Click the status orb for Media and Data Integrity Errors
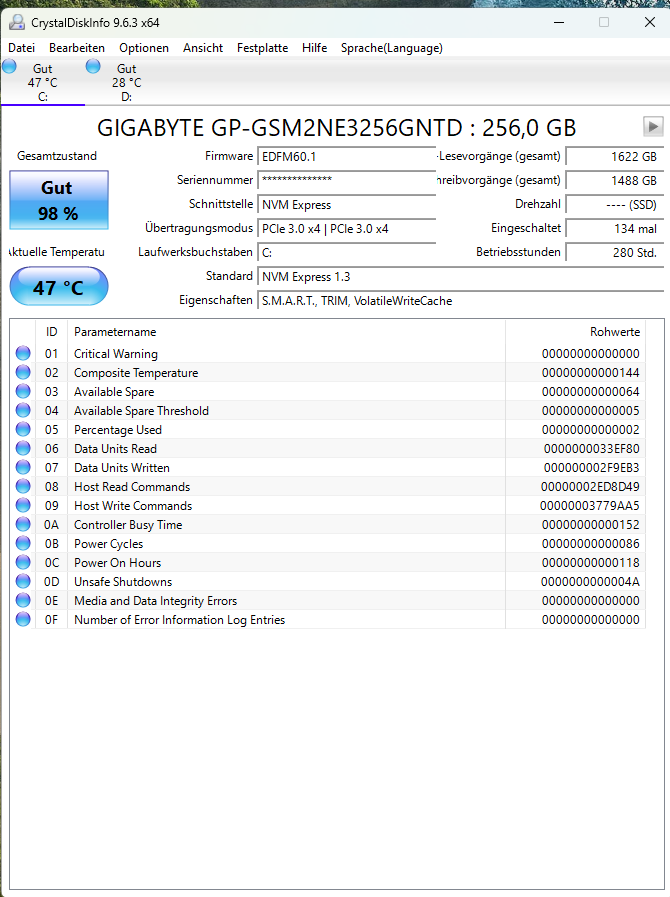This screenshot has height=897, width=670. point(23,600)
